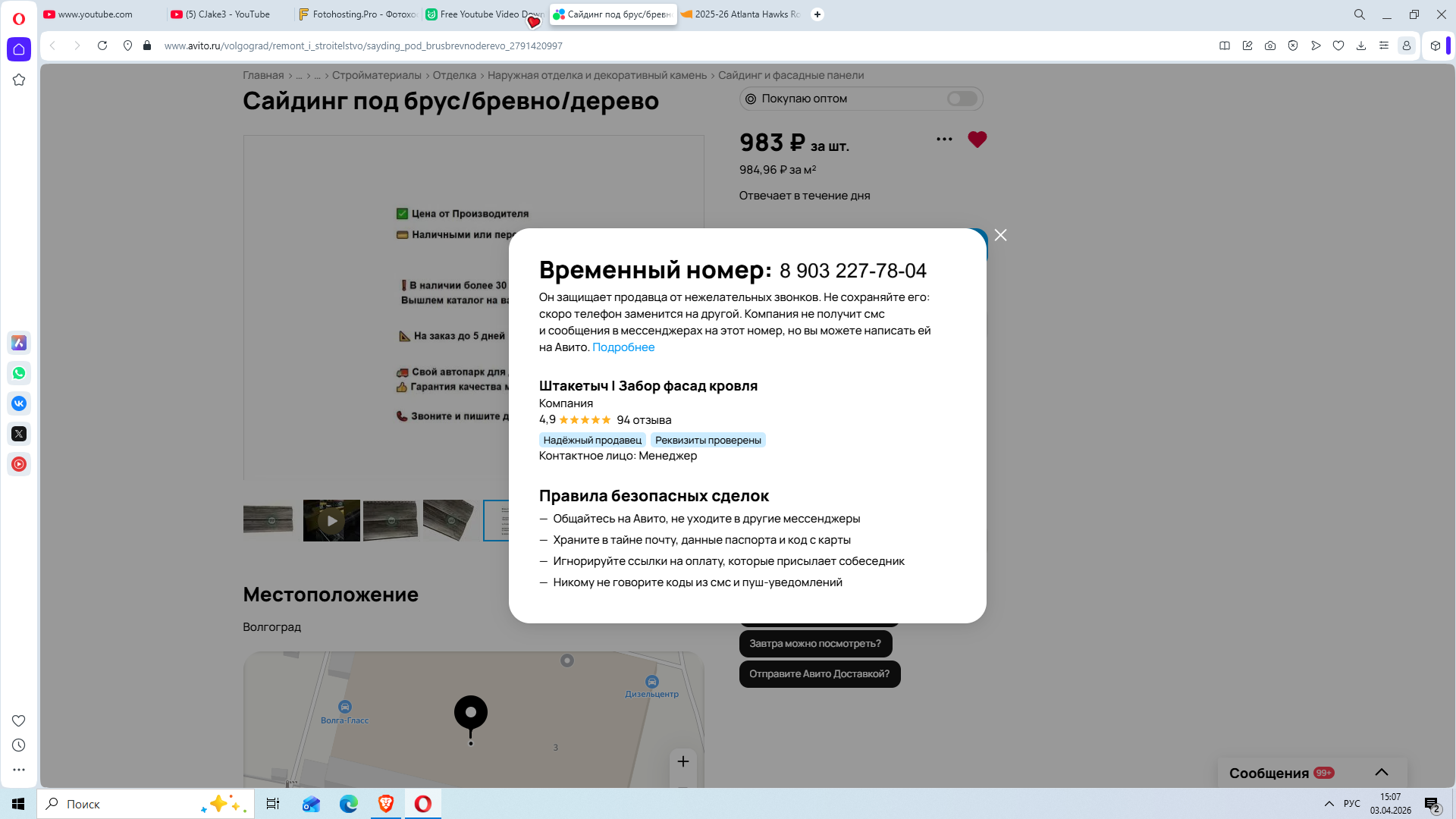Open VK in Opera sidebar

click(19, 403)
